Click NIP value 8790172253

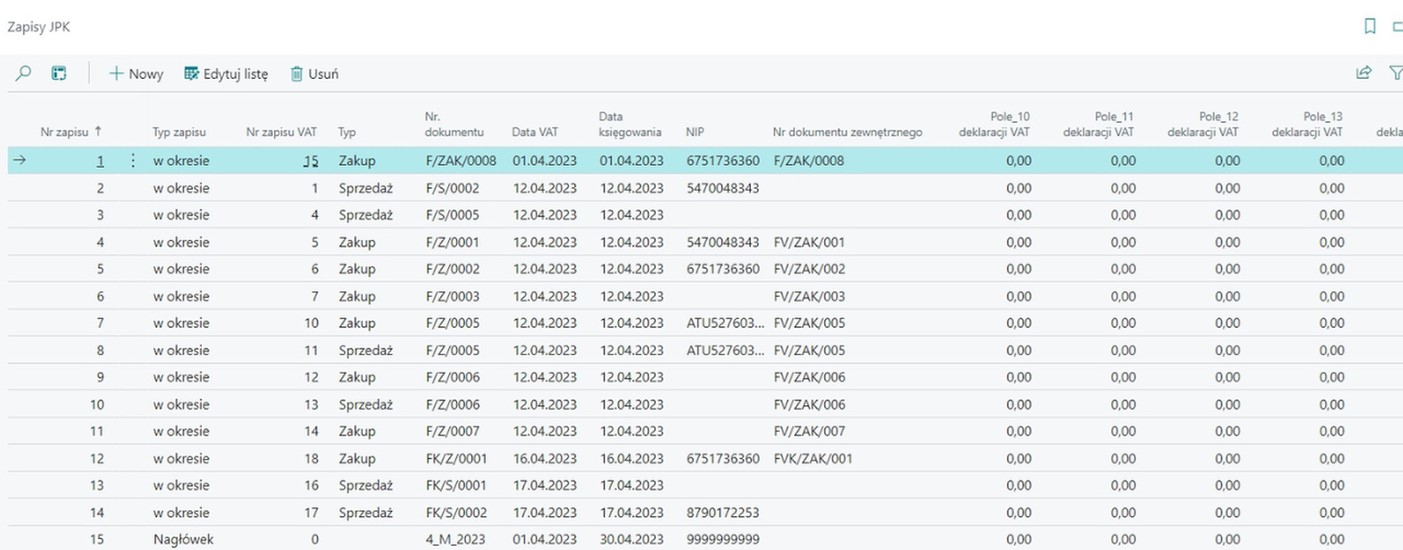723,512
